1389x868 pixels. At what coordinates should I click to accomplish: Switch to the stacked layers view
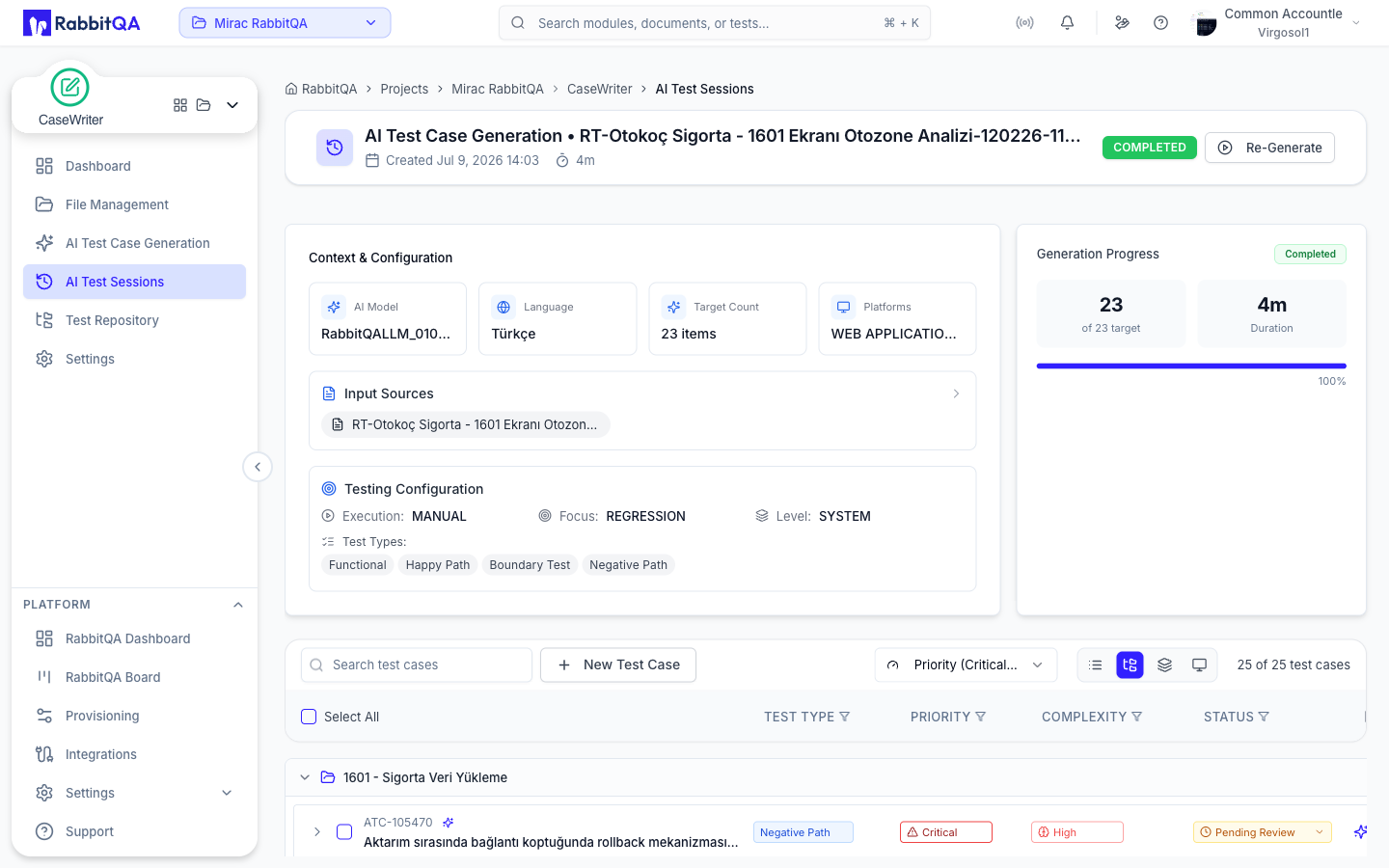(x=1164, y=665)
